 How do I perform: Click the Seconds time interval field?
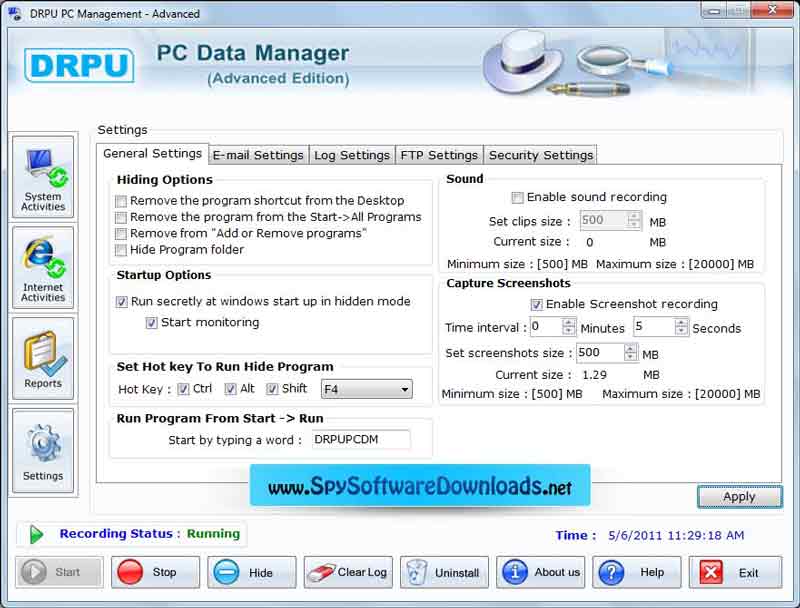655,326
